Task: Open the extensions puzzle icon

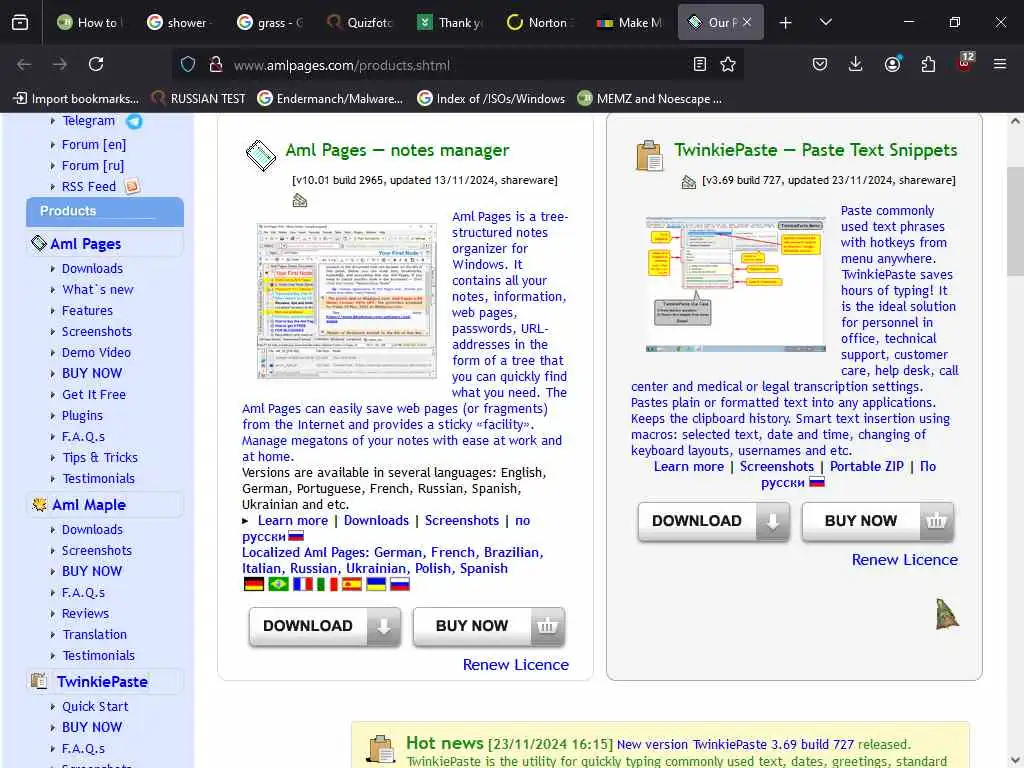Action: [928, 64]
